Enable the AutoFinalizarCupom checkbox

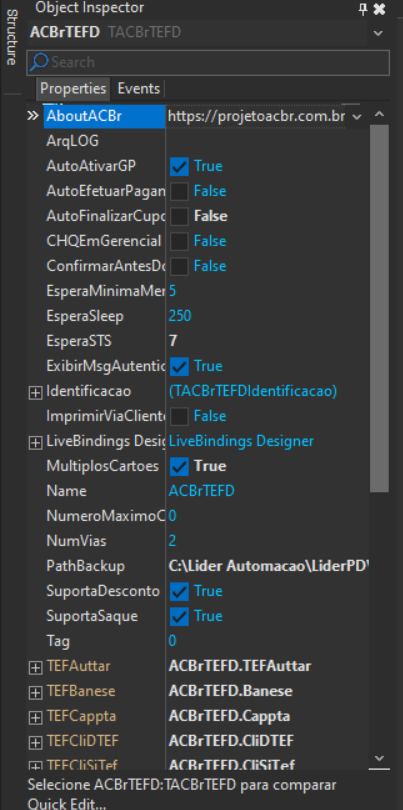(179, 216)
